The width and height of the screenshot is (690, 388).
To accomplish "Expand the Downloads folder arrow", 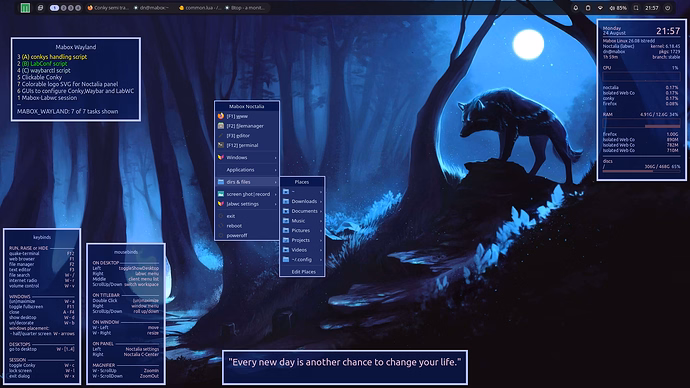I will pyautogui.click(x=321, y=201).
